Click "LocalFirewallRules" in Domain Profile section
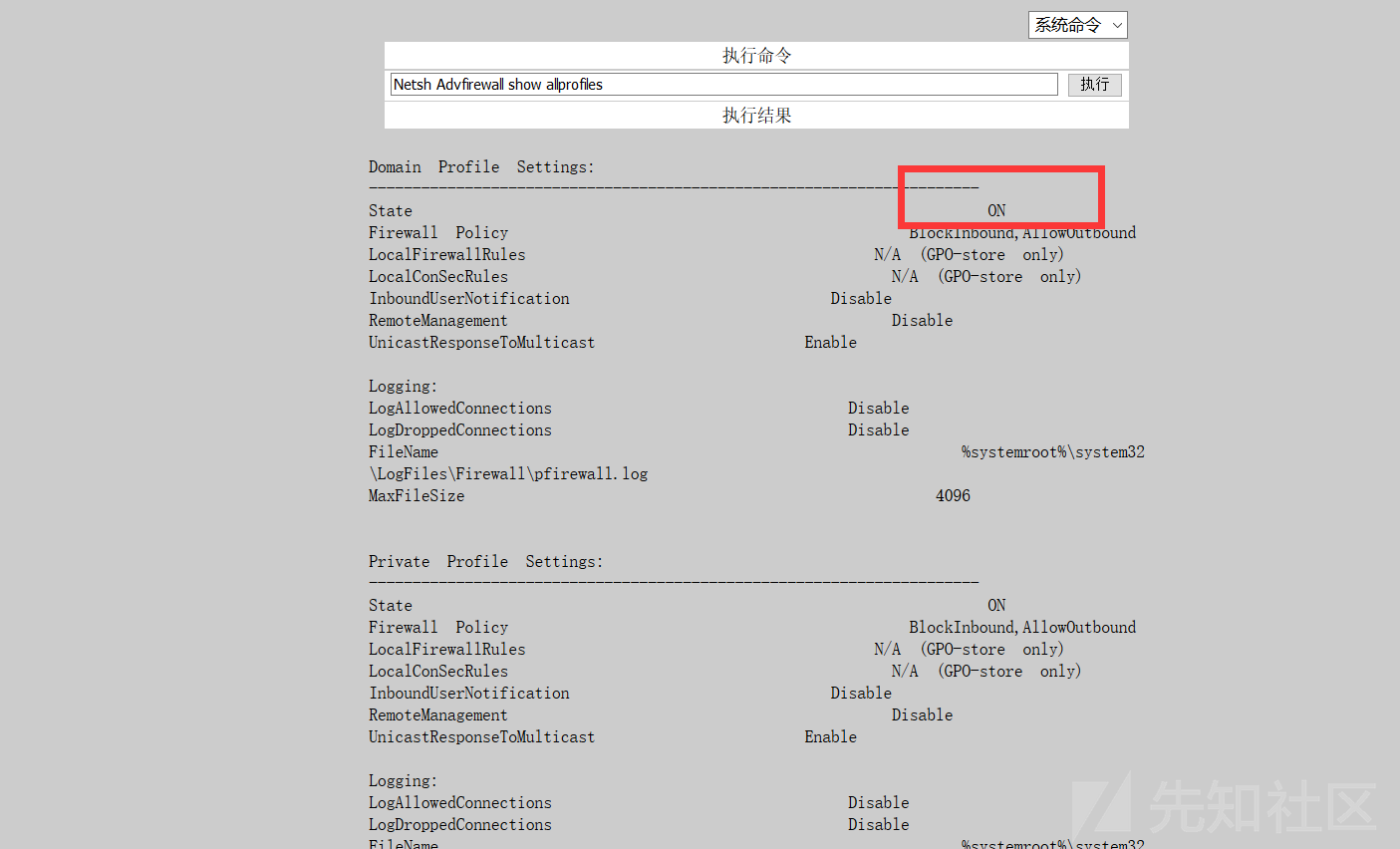1400x849 pixels. coord(446,255)
